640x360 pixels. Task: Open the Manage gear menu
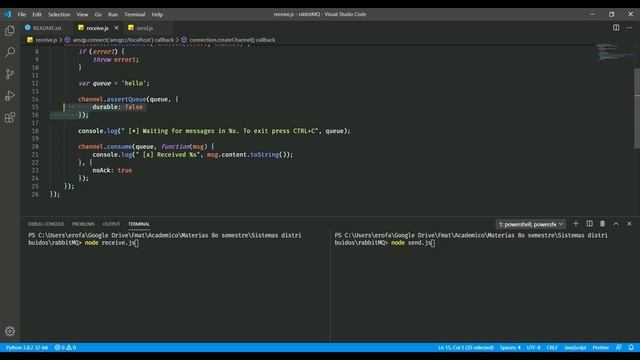[10, 331]
